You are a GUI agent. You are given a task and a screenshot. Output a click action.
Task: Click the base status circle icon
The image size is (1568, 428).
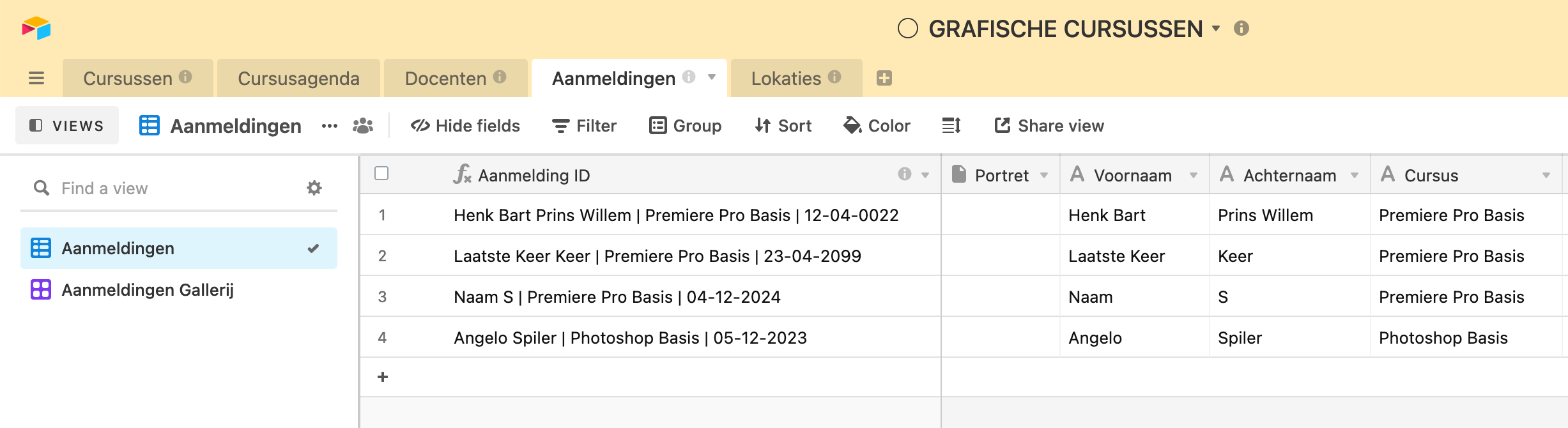[x=908, y=28]
